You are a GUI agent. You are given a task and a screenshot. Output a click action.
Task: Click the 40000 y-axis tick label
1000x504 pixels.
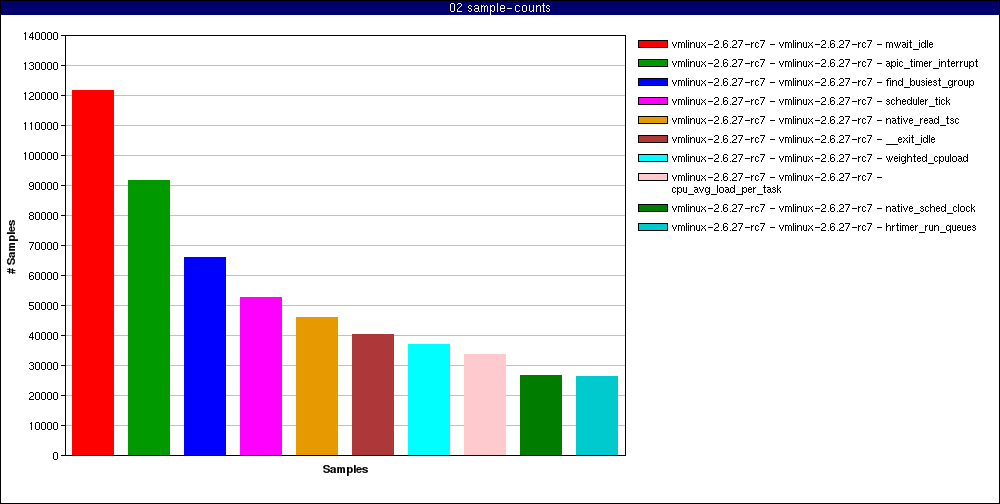43,336
